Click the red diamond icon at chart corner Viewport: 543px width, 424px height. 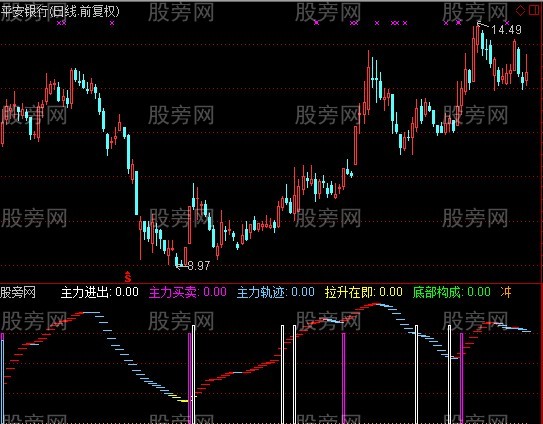click(x=520, y=11)
